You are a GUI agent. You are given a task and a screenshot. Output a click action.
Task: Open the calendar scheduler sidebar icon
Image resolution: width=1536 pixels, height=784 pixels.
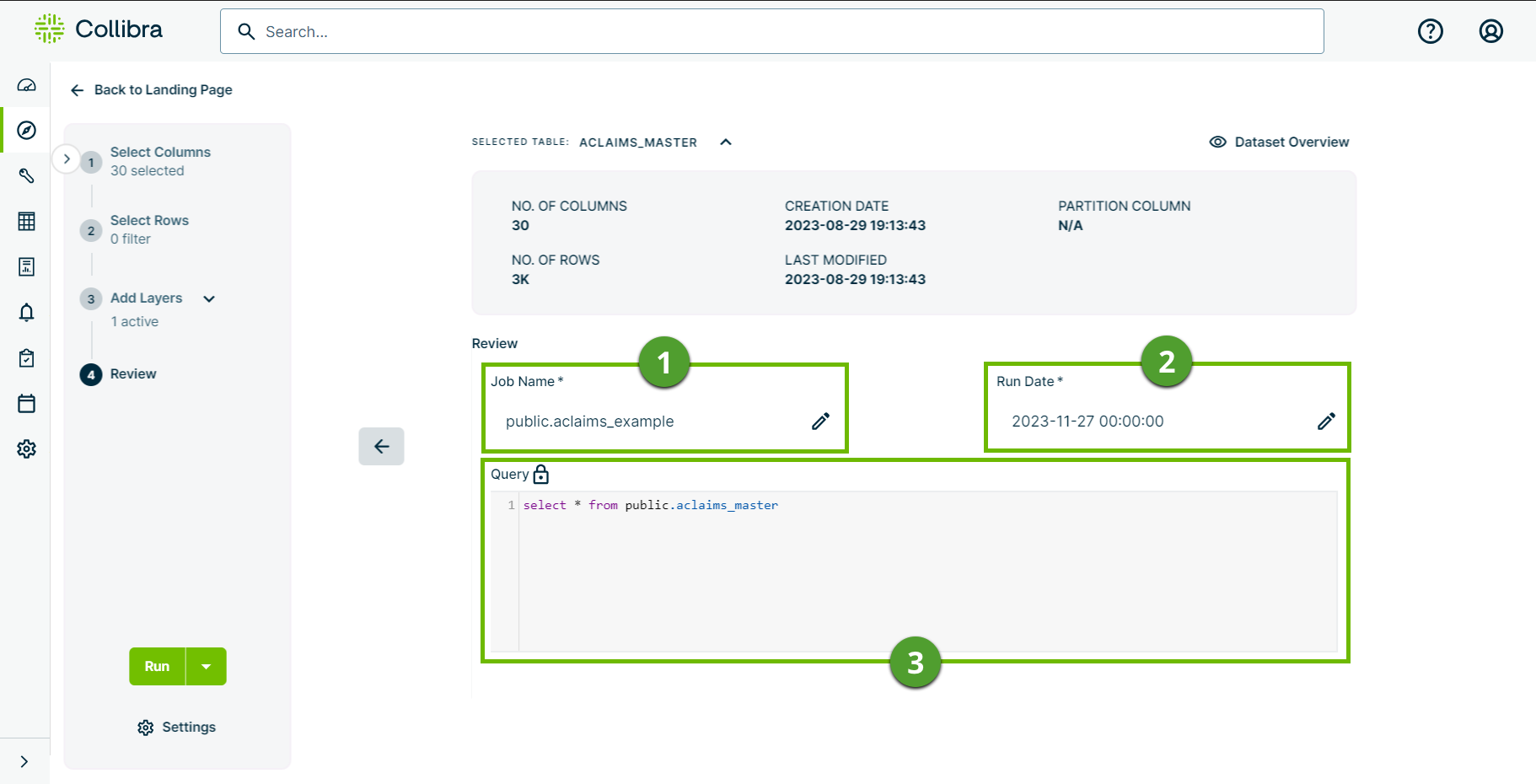(27, 404)
